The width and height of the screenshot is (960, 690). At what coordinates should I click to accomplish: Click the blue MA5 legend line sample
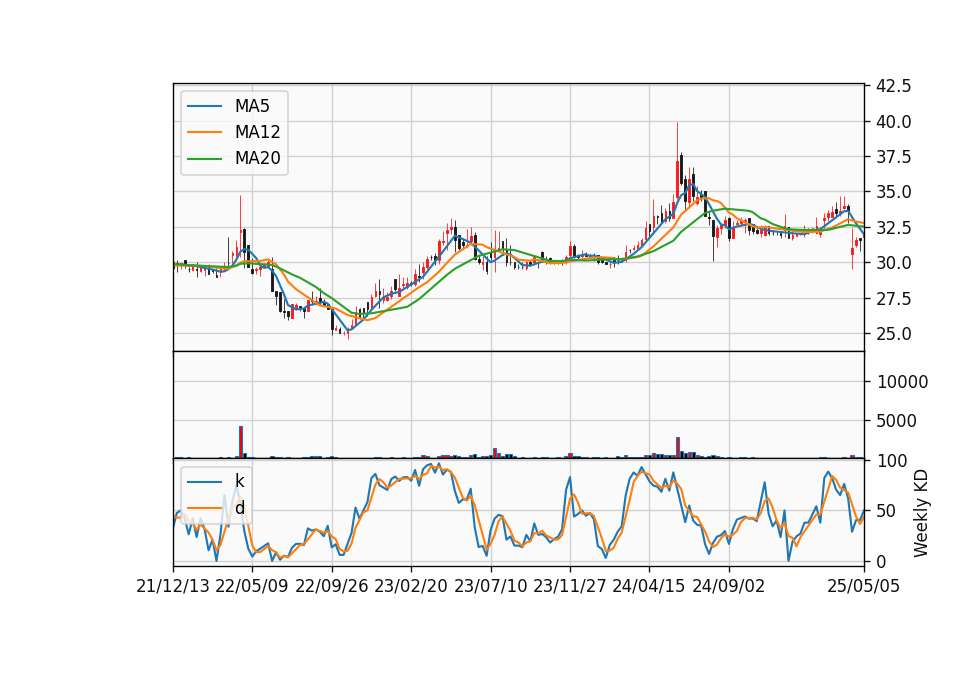tap(204, 106)
